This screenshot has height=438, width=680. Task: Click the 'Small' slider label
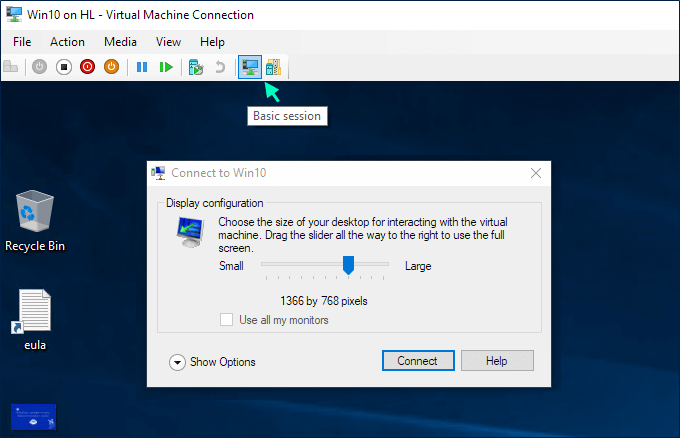coord(231,266)
